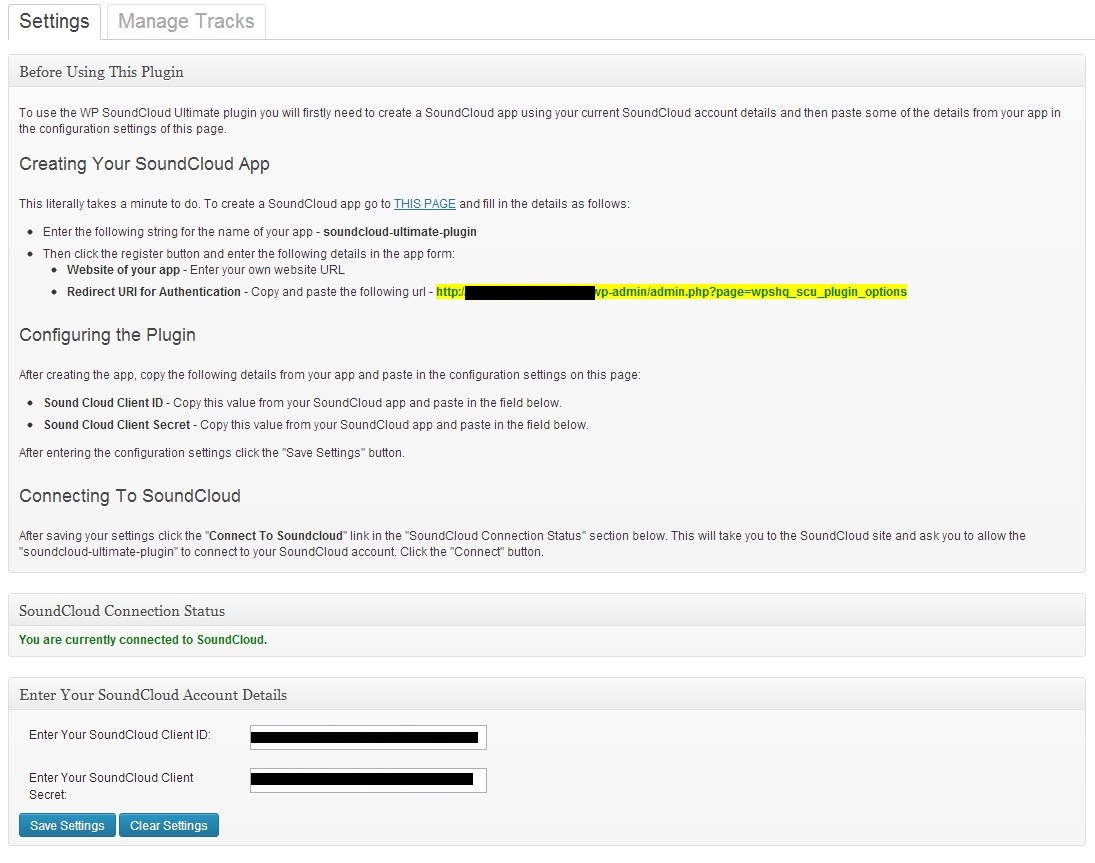Click the 'Enter Your SoundCloud Client Secret:' label
This screenshot has height=863, width=1095.
coord(111,786)
